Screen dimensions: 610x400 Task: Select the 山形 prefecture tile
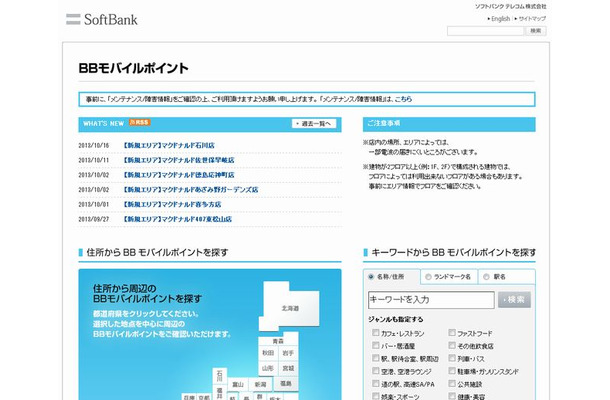(x=268, y=368)
